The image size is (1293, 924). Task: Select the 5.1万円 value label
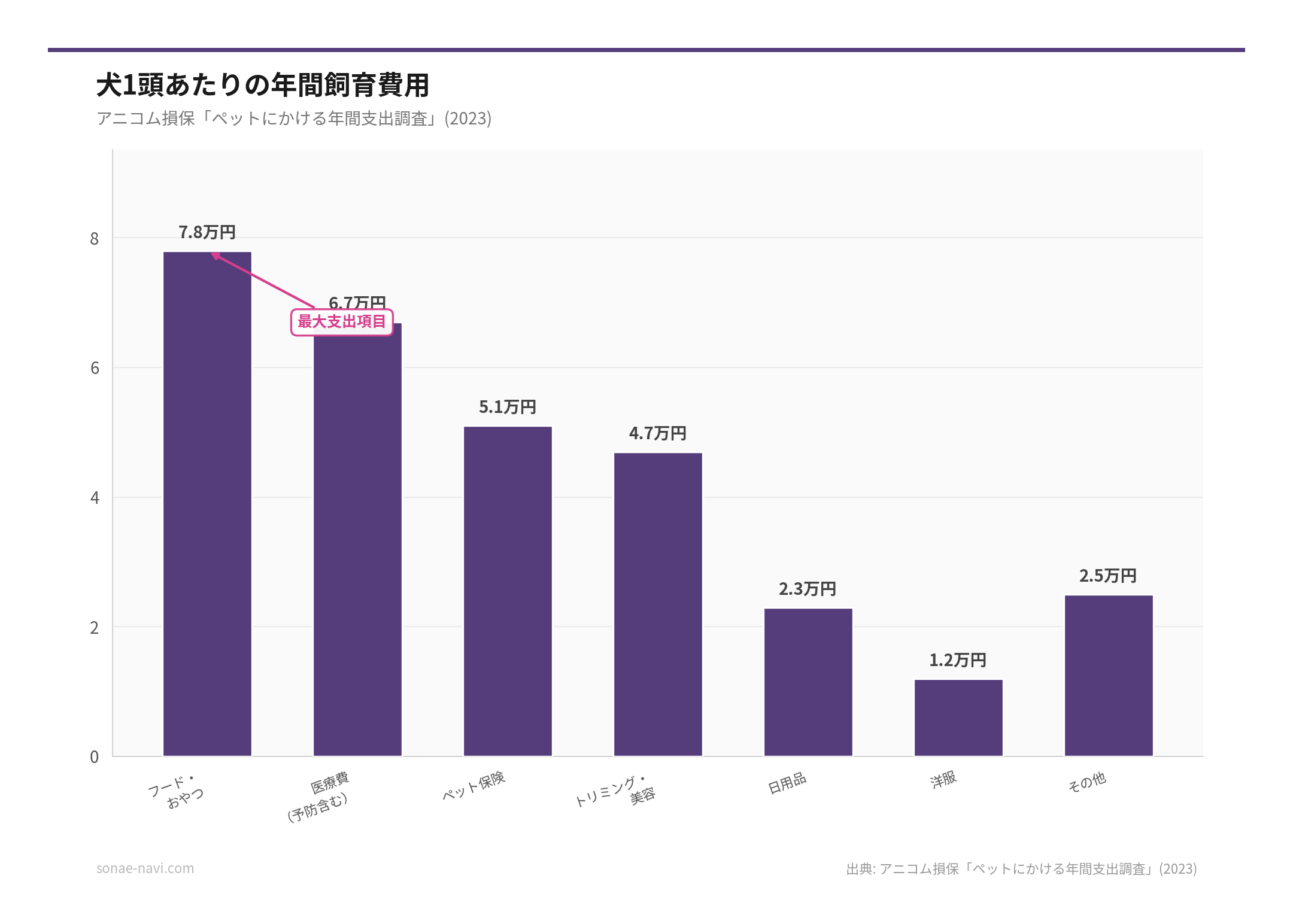pos(508,407)
